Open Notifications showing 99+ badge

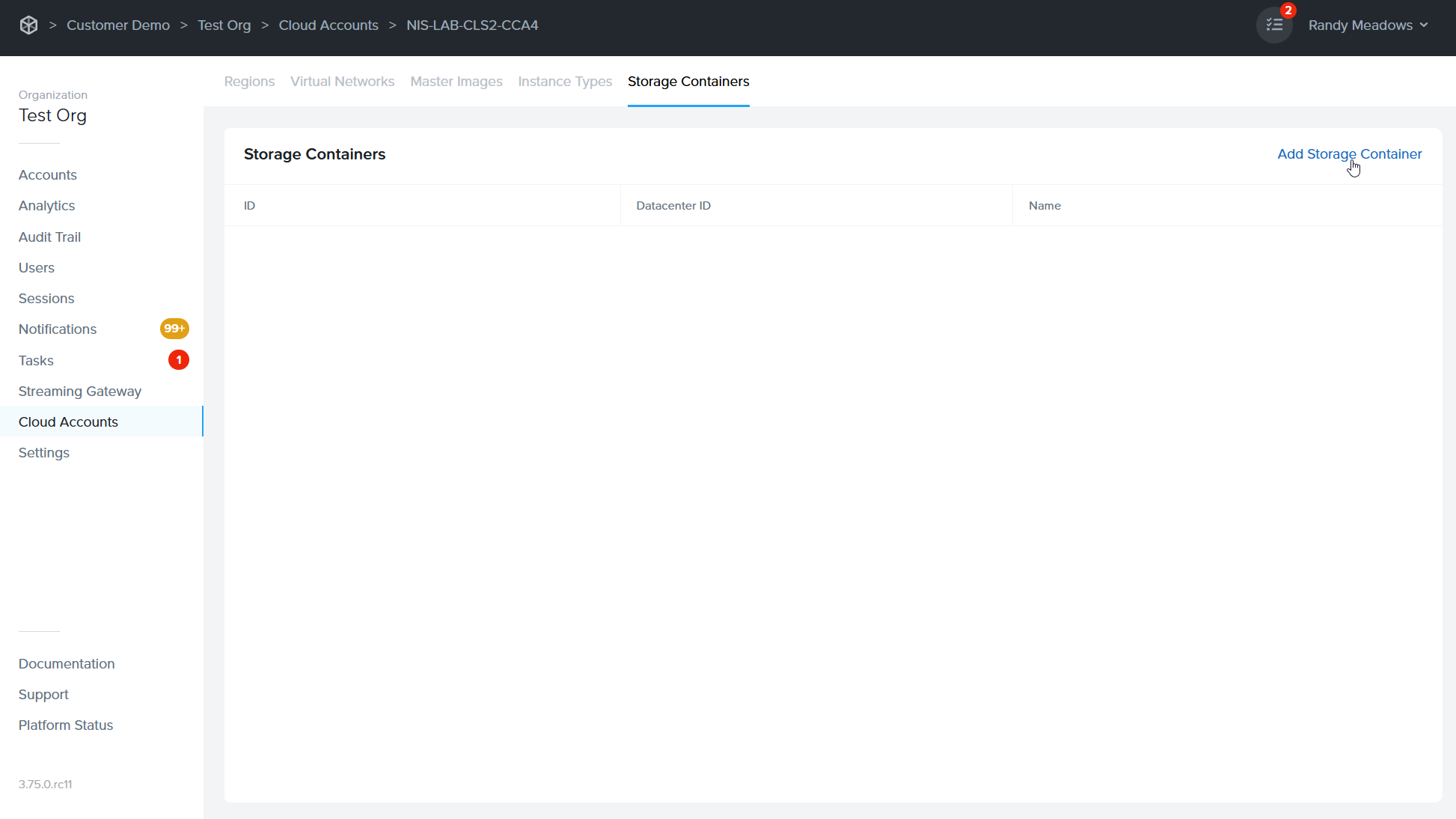pos(58,329)
